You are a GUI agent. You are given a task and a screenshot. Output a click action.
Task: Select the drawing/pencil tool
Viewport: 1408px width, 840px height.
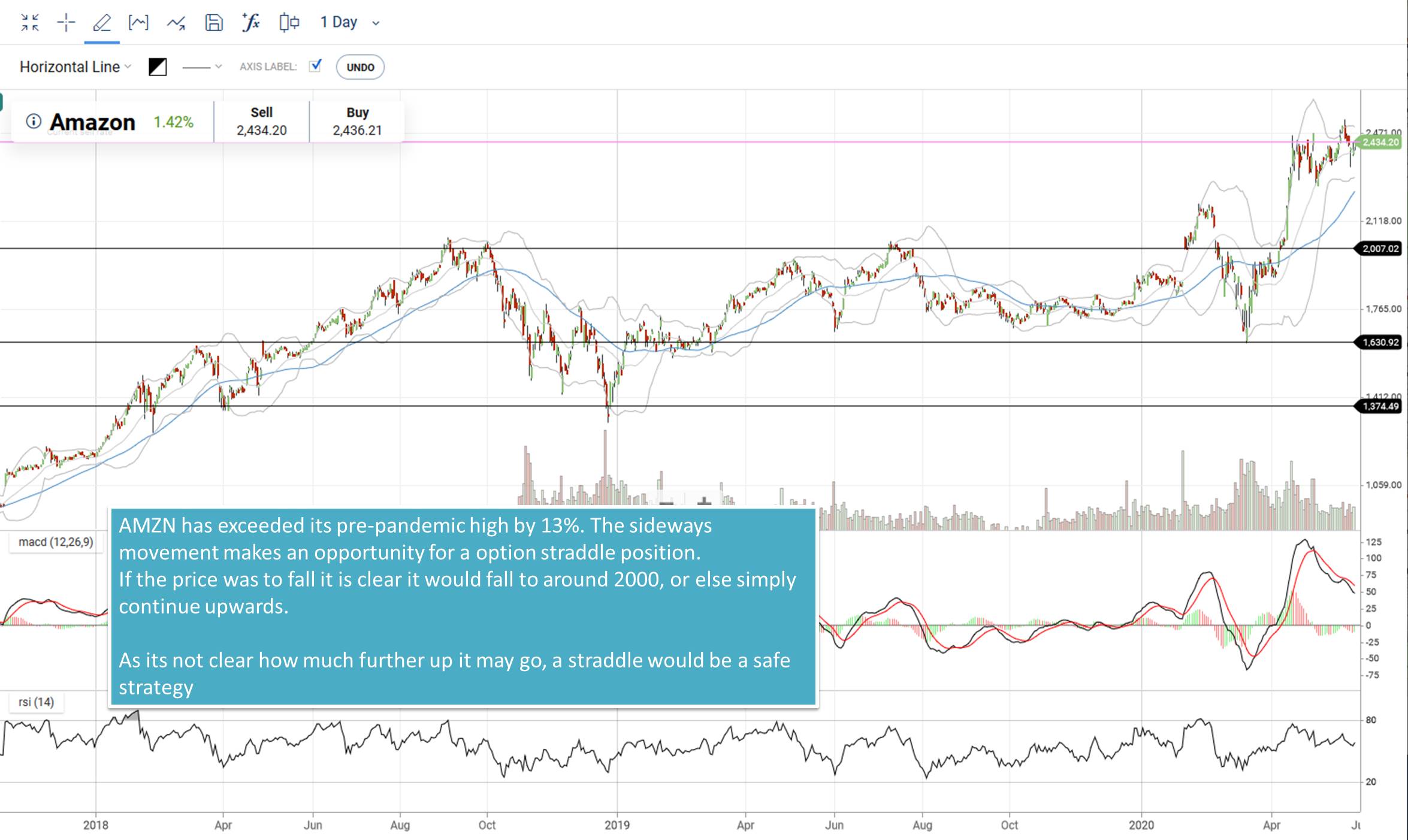102,22
